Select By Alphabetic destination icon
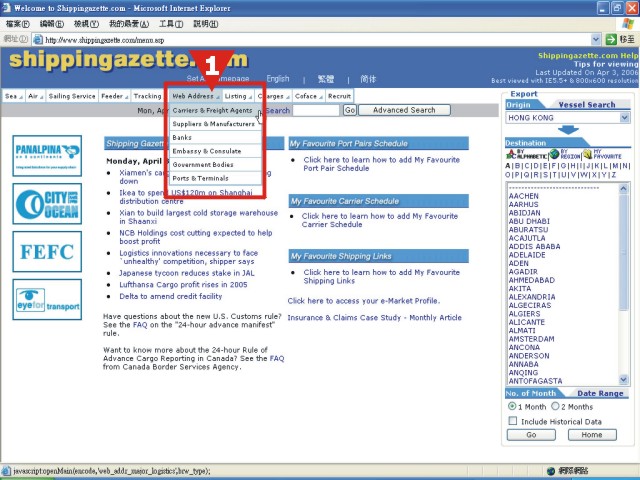 click(526, 154)
